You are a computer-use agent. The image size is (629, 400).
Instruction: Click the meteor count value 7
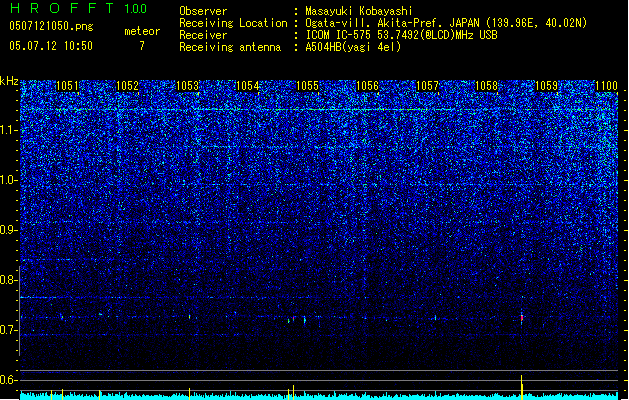tap(142, 46)
